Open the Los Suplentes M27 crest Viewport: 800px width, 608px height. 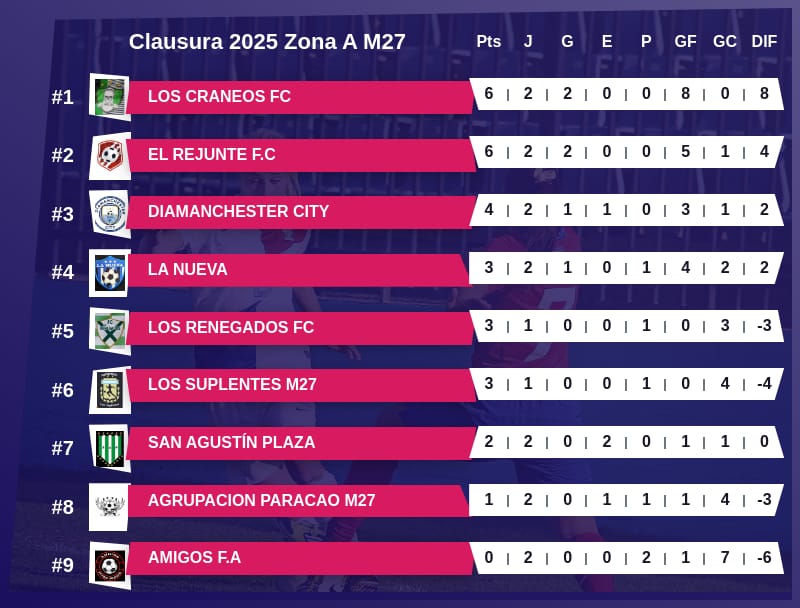tap(110, 389)
